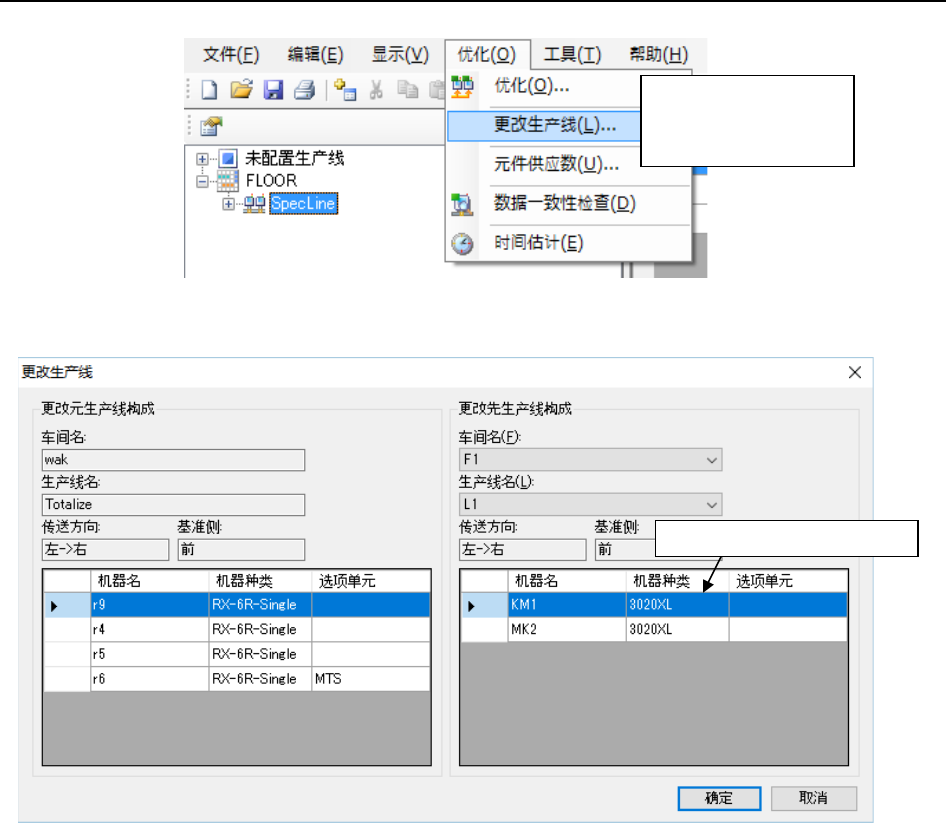Click the Cut scissors icon
Screen dimensions: 946x823
tap(376, 90)
